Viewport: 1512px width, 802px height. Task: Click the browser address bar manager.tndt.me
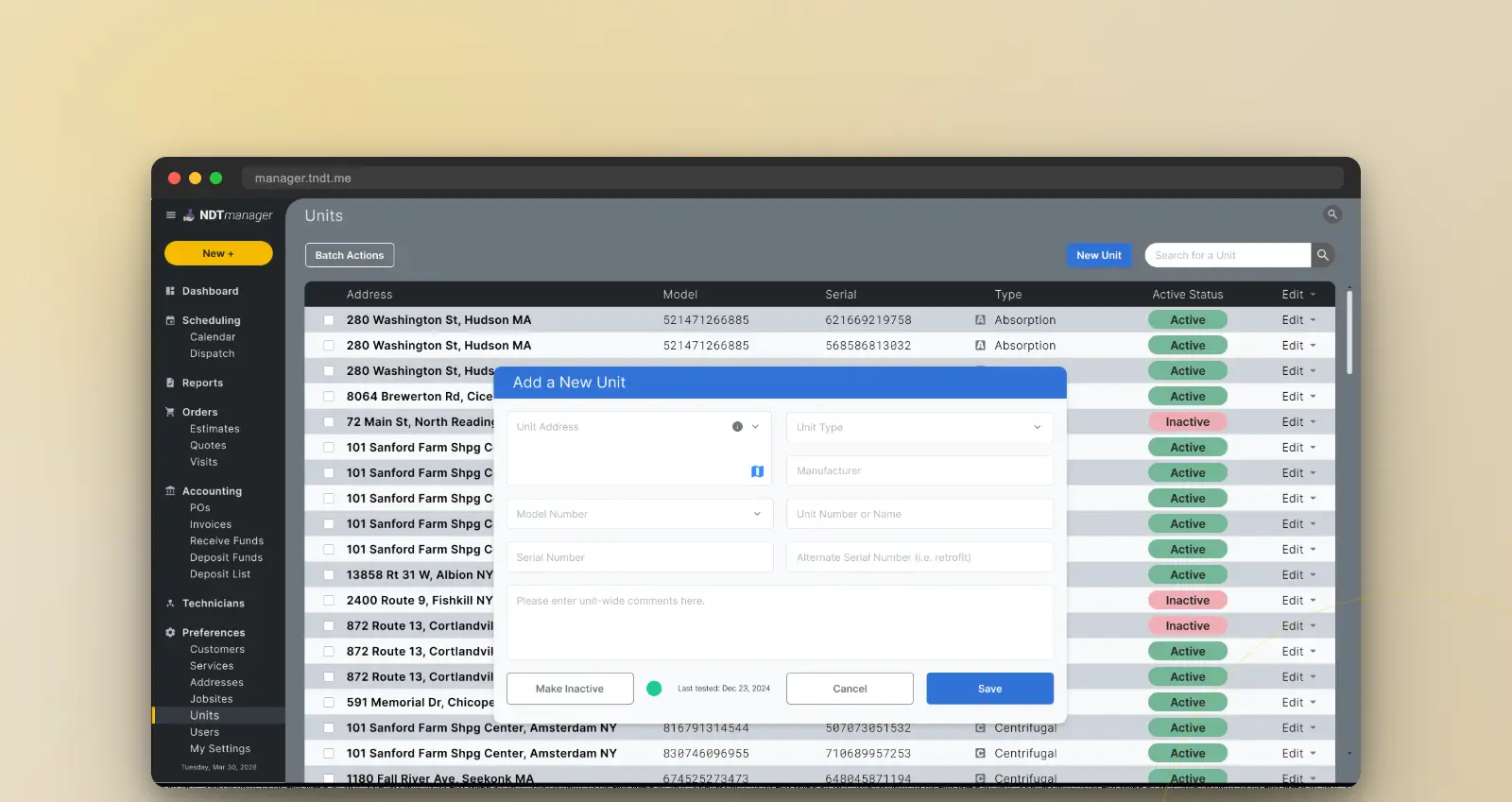point(792,178)
